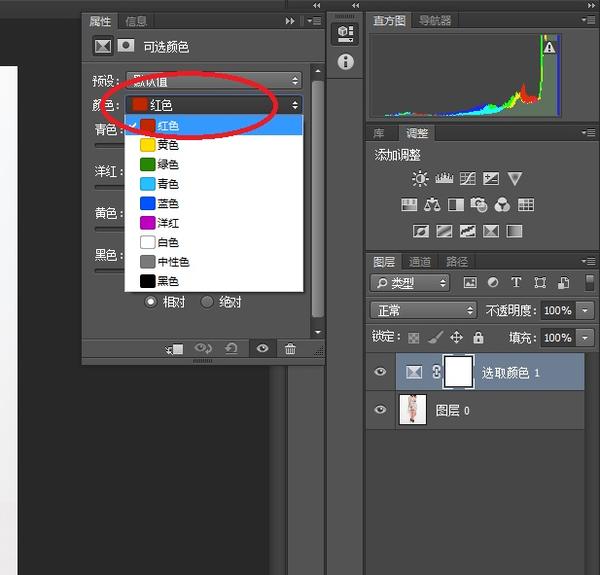
Task: Filter layers by shape layer type
Action: point(540,283)
